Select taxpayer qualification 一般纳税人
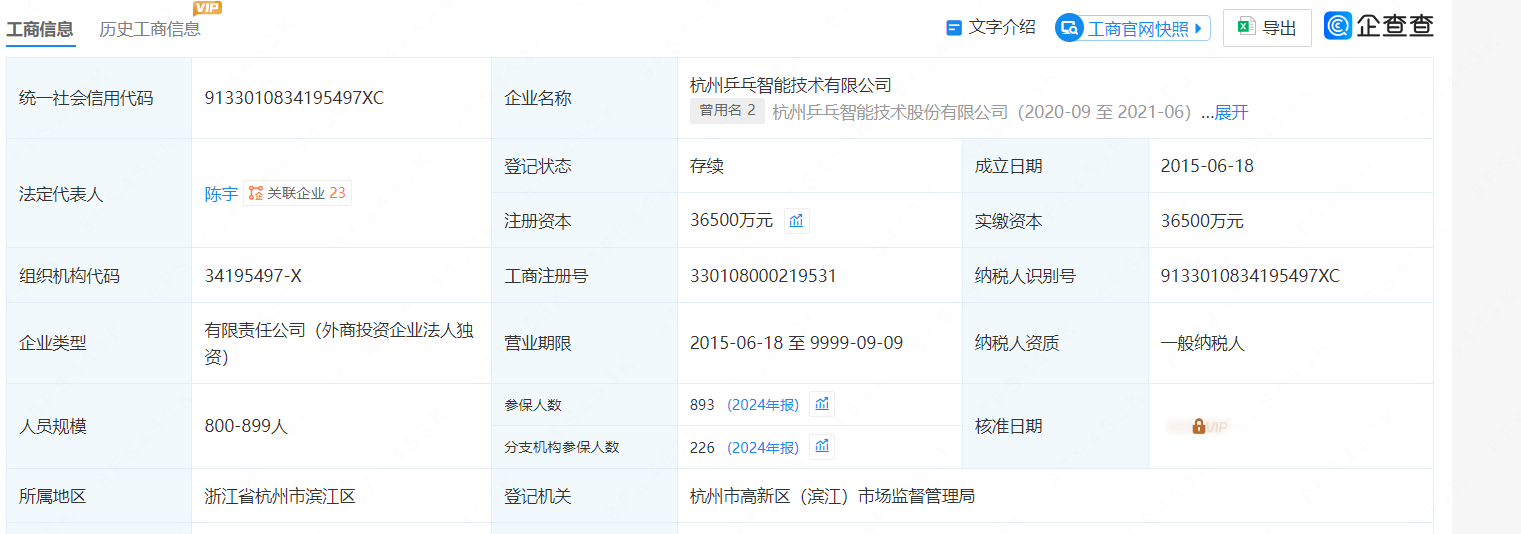The height and width of the screenshot is (534, 1521). [1202, 343]
